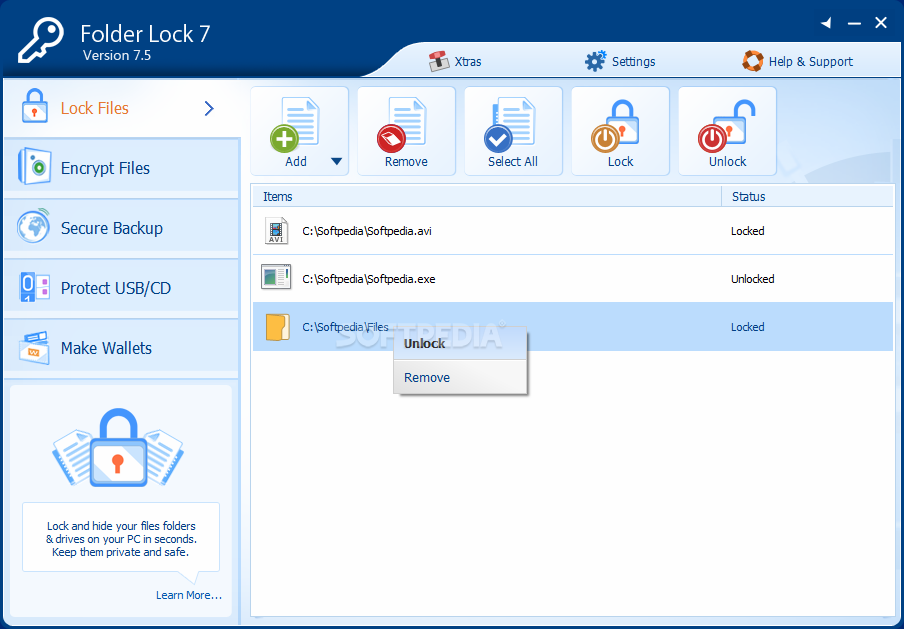The width and height of the screenshot is (904, 629).
Task: Click the padlock illustration in the info panel
Action: pyautogui.click(x=118, y=447)
